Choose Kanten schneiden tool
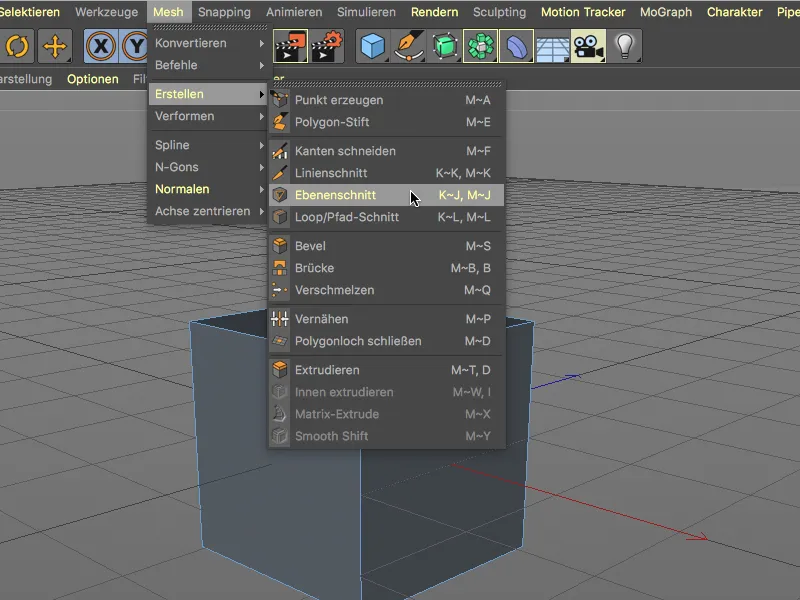800x600 pixels. [x=386, y=151]
